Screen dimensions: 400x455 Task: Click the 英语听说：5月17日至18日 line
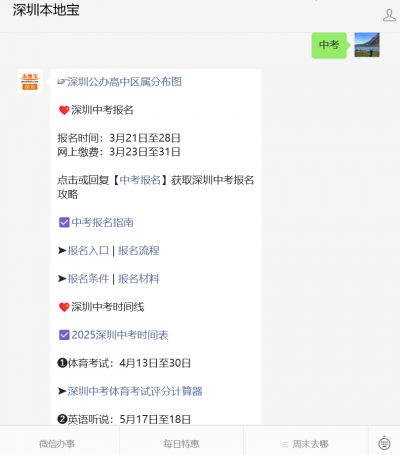point(124,419)
